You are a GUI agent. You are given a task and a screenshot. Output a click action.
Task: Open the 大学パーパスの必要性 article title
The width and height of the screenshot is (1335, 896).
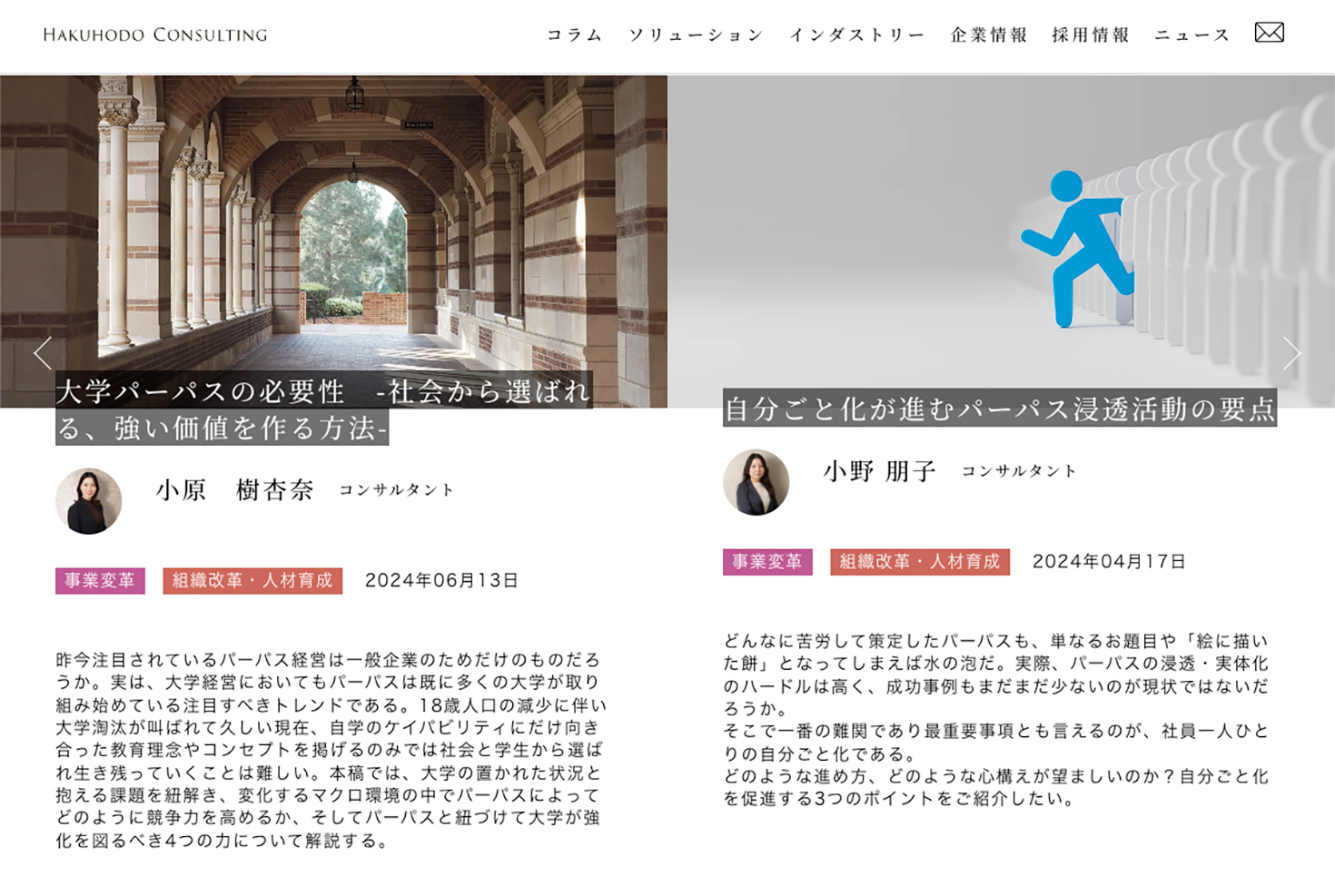pyautogui.click(x=322, y=409)
